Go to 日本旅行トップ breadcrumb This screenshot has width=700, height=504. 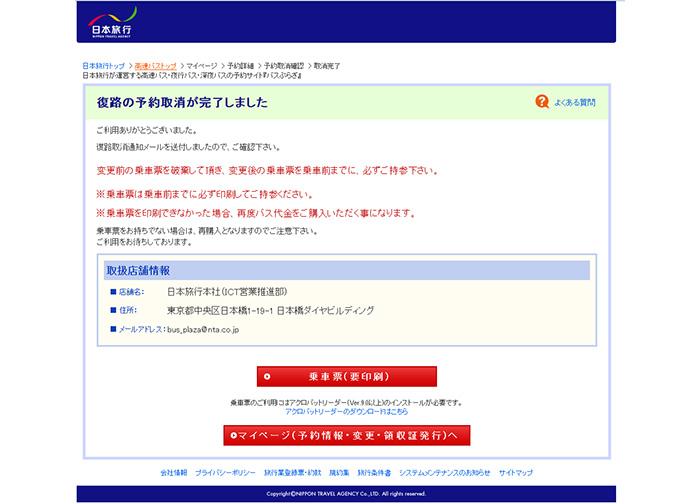click(x=103, y=66)
